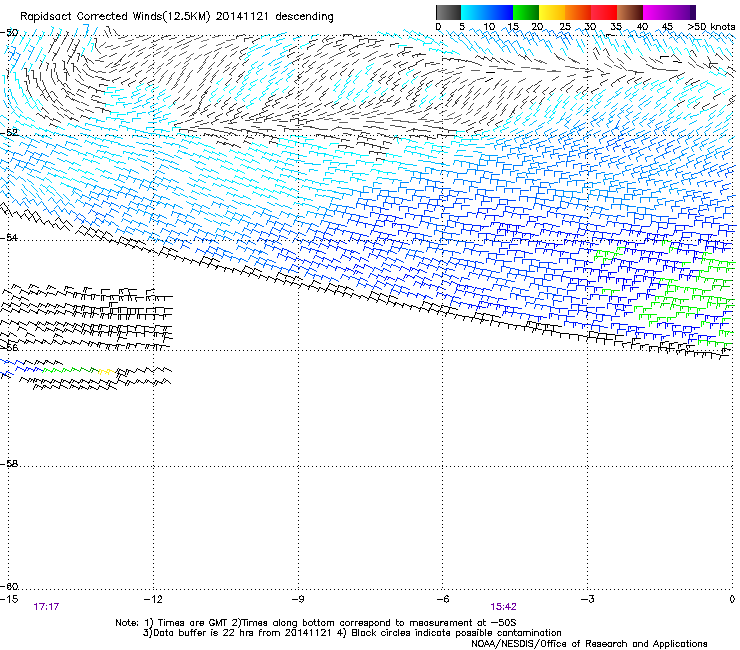Click the "45" legend scale value
Screen dimensions: 740x650
[667, 26]
